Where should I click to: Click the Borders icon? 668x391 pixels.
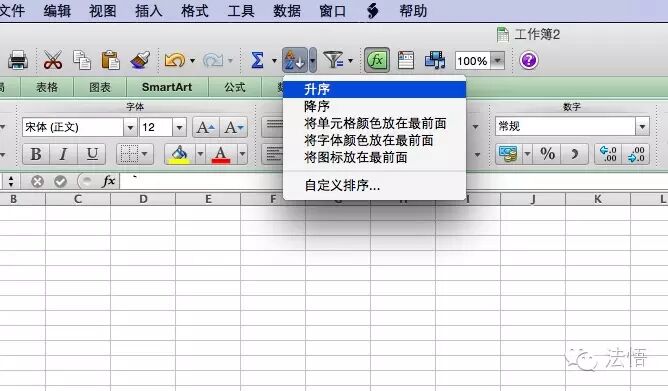click(129, 154)
